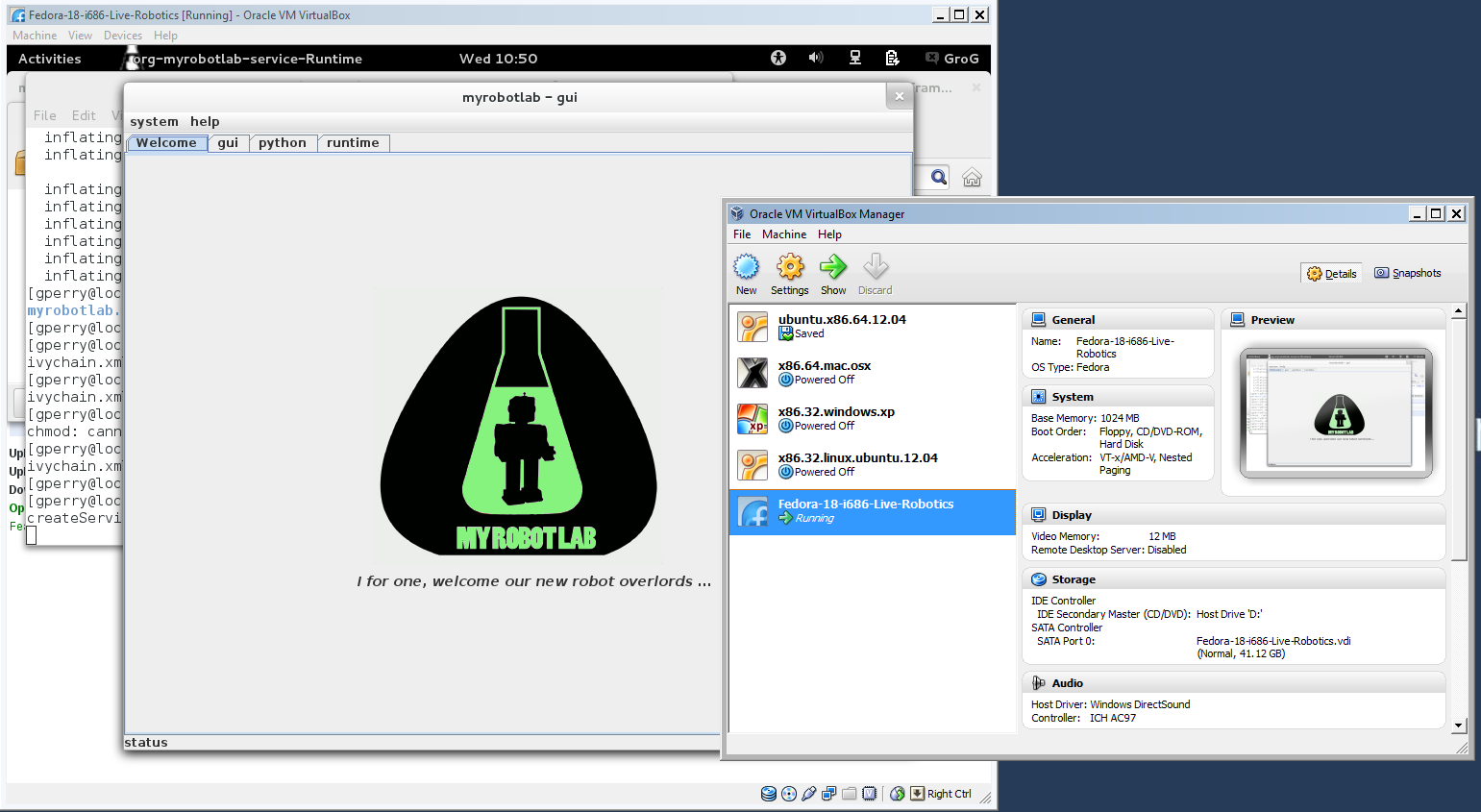Open the volume speaker icon in top bar
The width and height of the screenshot is (1481, 812).
pos(816,58)
